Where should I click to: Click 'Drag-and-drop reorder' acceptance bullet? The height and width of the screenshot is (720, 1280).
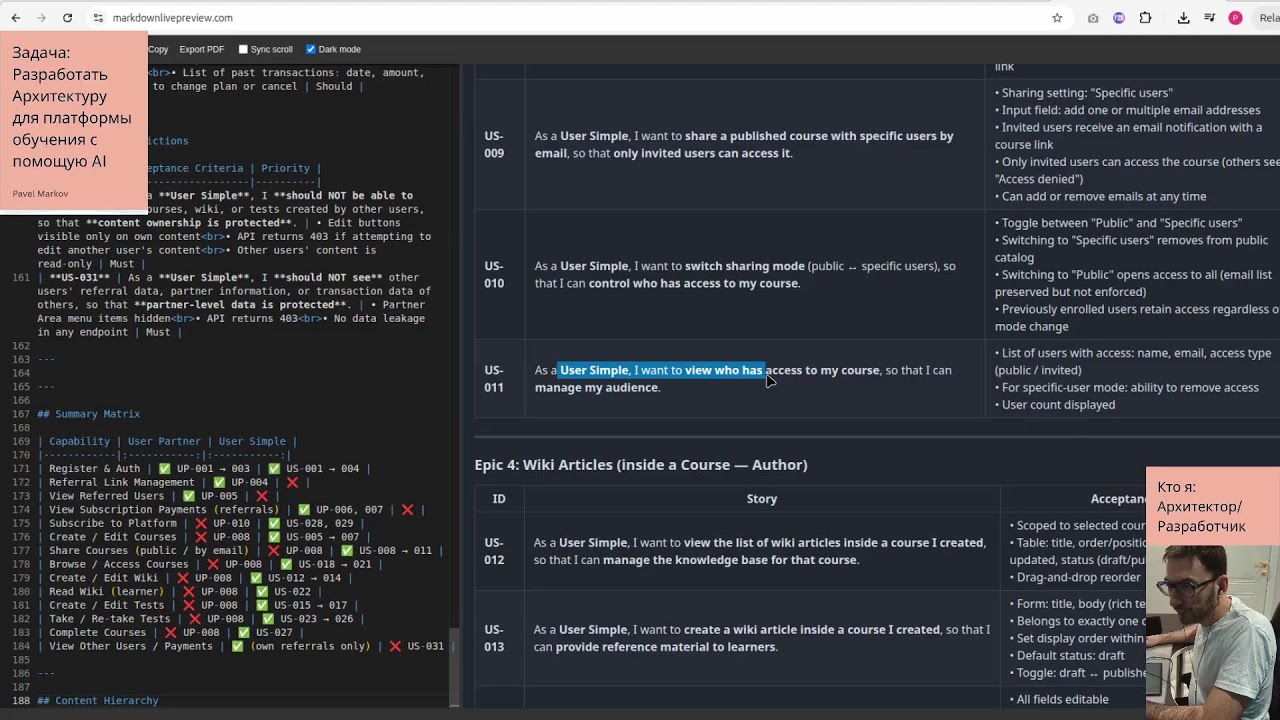click(1078, 577)
